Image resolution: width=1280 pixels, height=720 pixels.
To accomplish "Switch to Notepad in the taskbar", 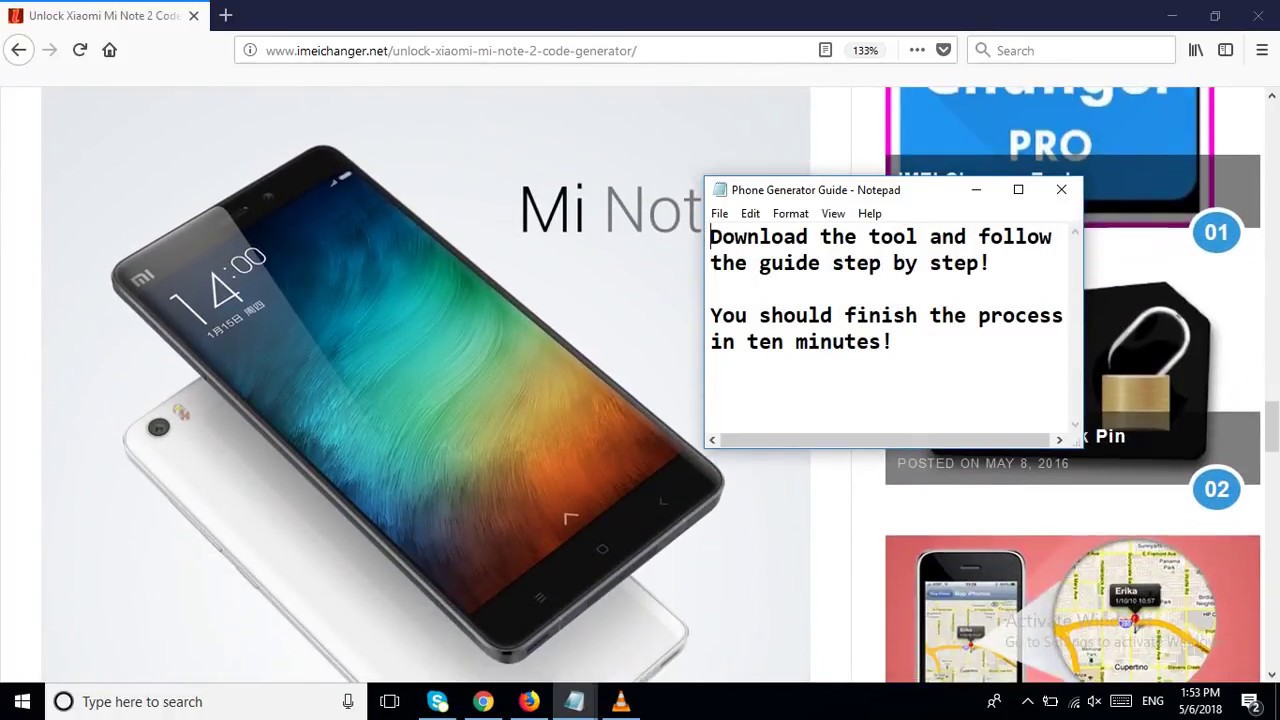I will [575, 702].
